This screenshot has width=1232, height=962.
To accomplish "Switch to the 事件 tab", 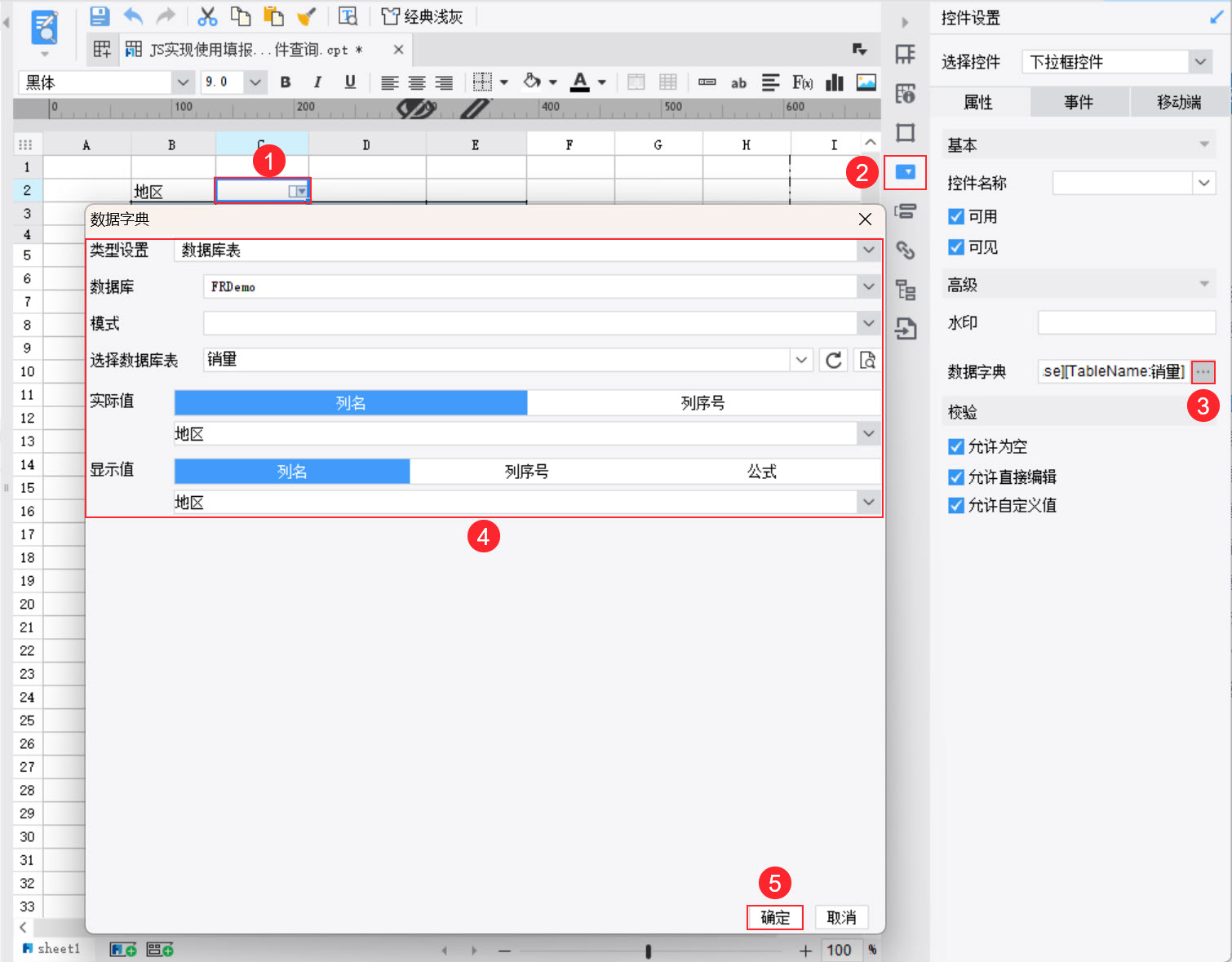I will coord(1079,102).
